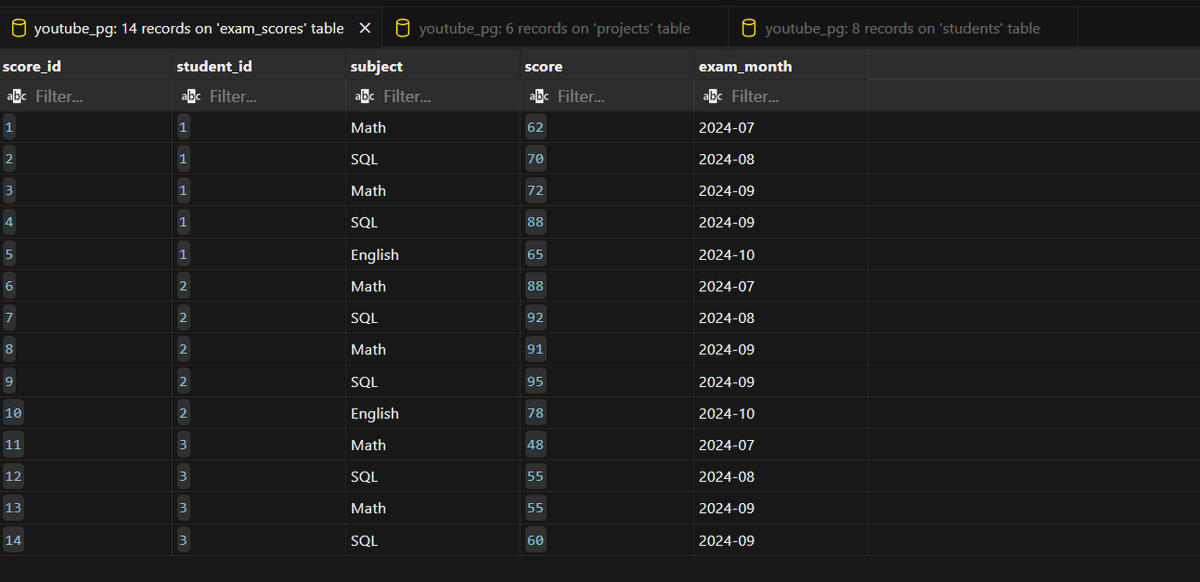Click the subject column header

(x=433, y=66)
